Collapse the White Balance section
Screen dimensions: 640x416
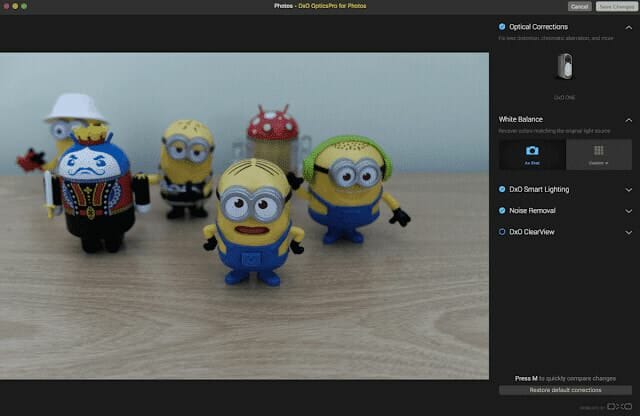629,120
